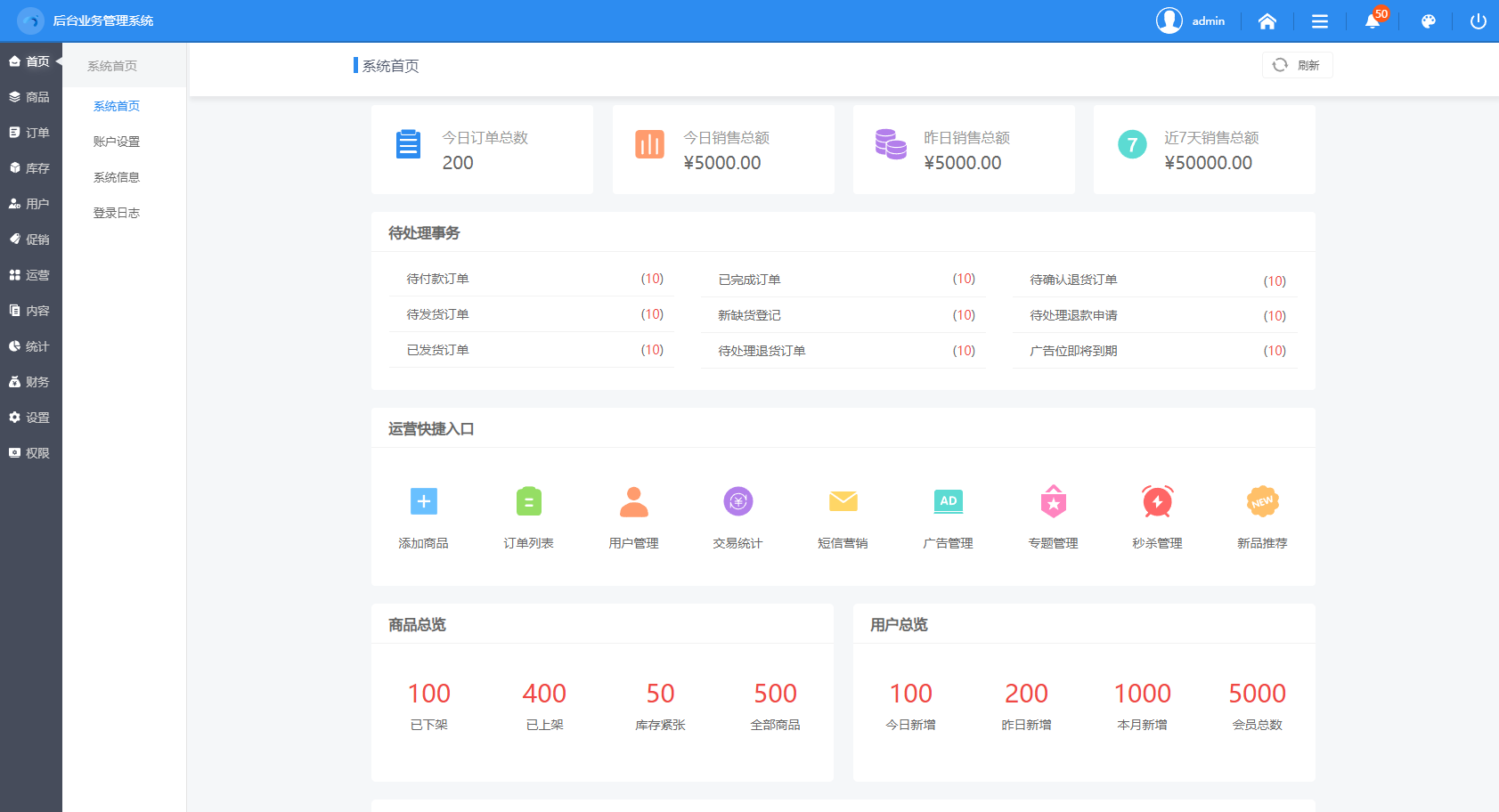Click the 今日新增 users count 100

tap(911, 694)
